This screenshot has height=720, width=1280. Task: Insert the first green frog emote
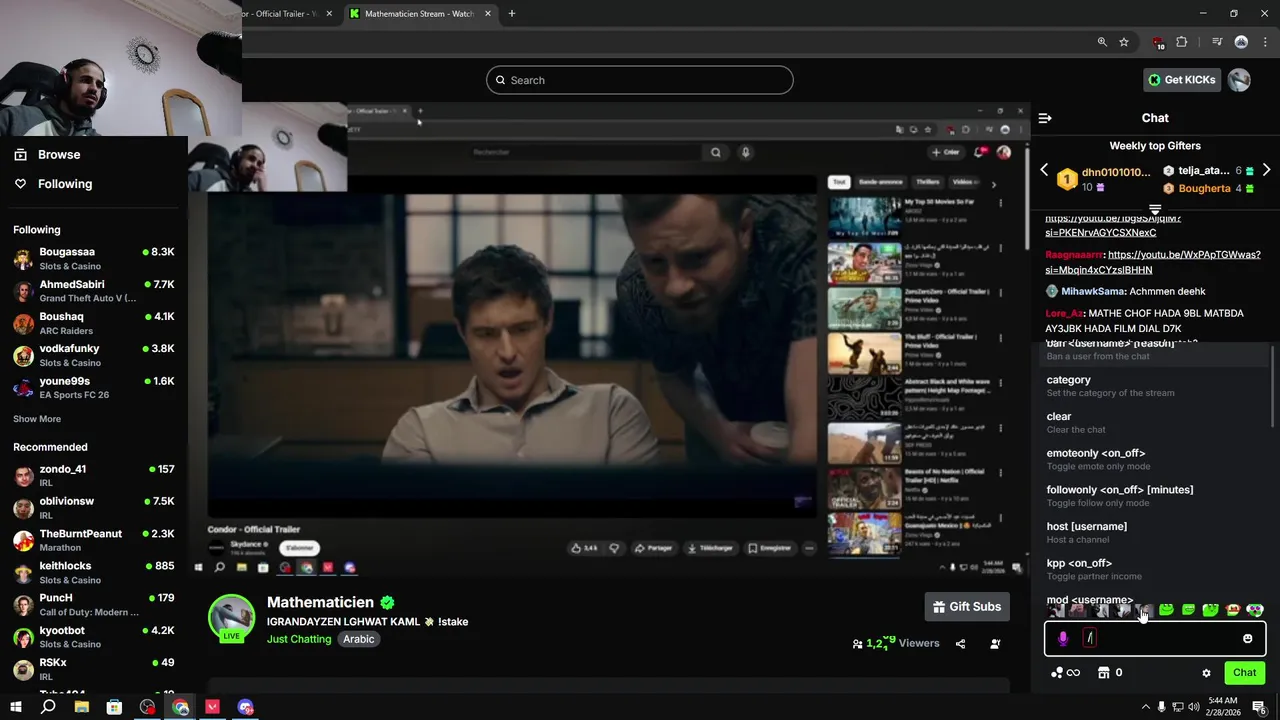tap(1166, 609)
